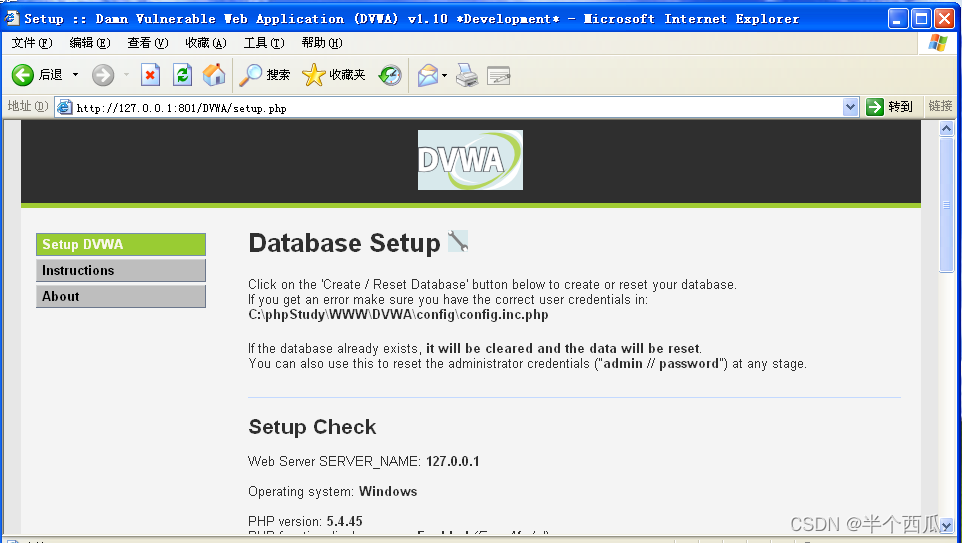Click the SERVER_NAME 127.0.0.1 line

click(x=364, y=461)
